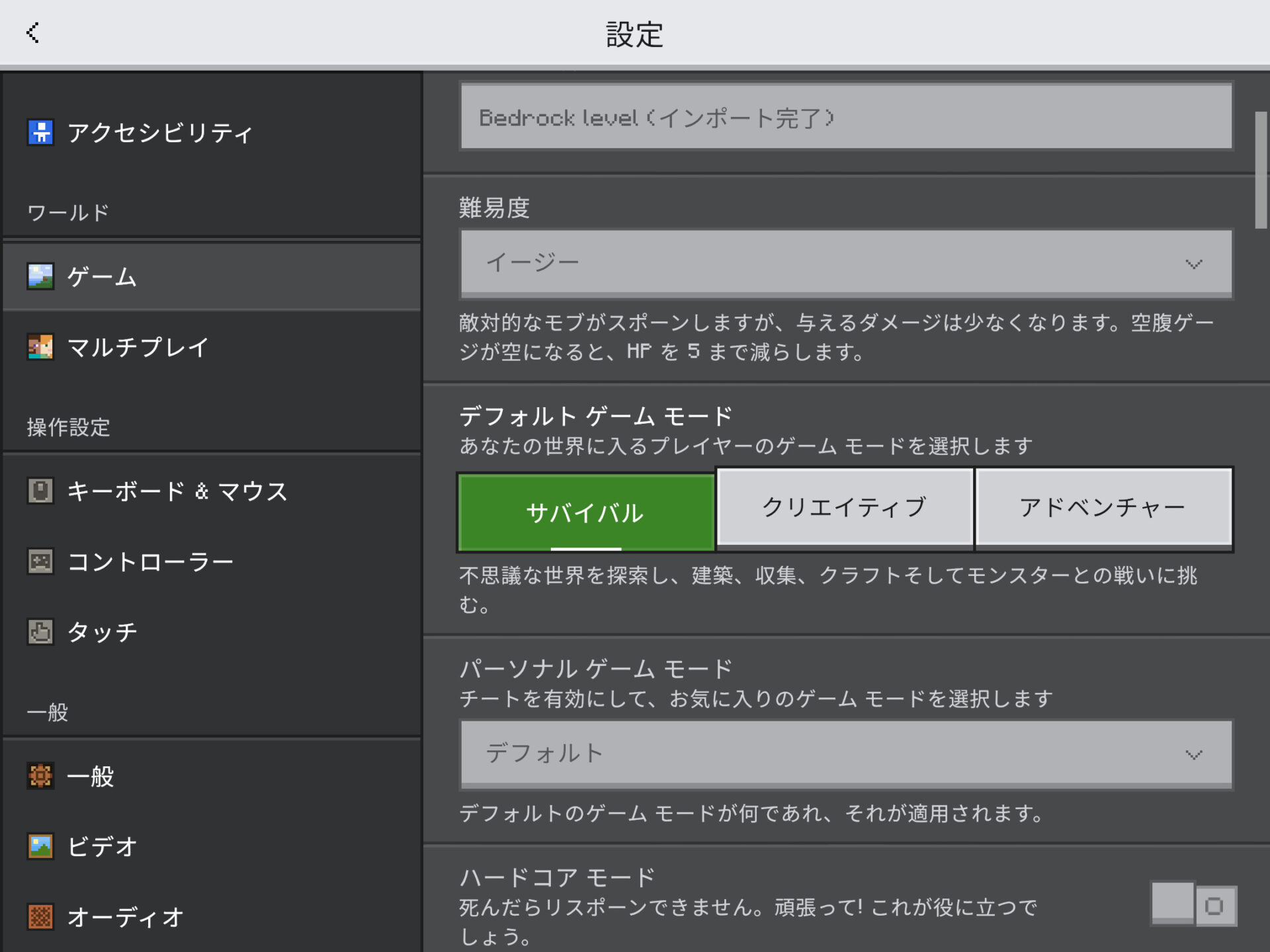Select Adventure (アドベンチャー) game mode
The height and width of the screenshot is (952, 1270).
[1103, 507]
